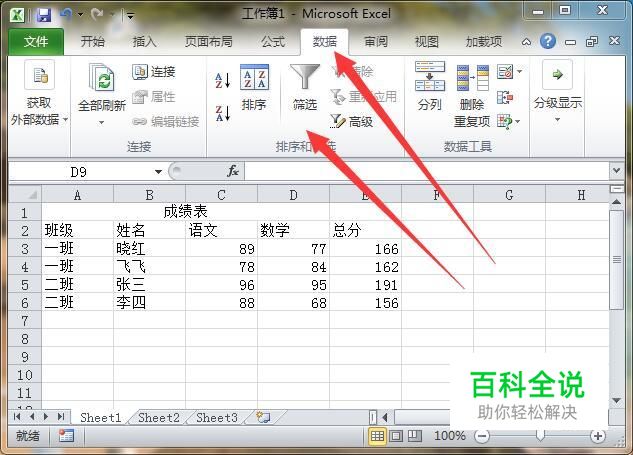Open the Undo history dropdown arrow
The height and width of the screenshot is (455, 633).
[x=80, y=15]
